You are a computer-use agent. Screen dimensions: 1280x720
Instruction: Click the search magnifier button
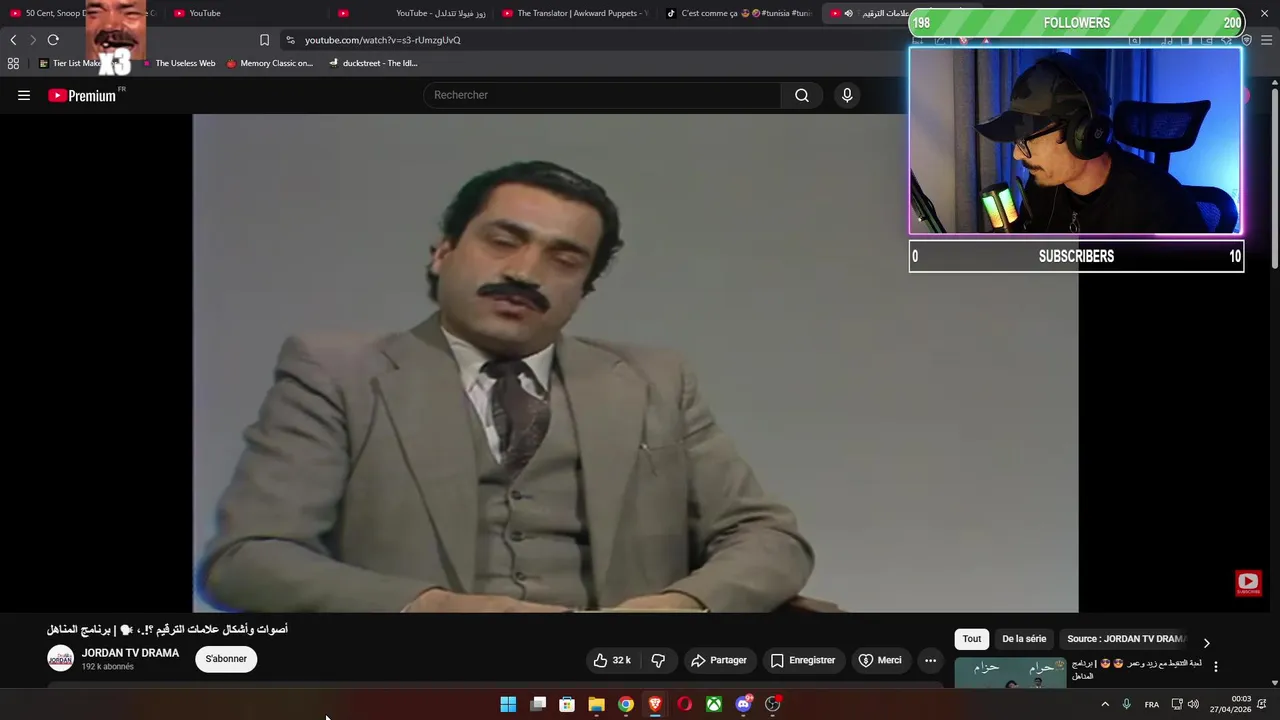click(x=802, y=95)
